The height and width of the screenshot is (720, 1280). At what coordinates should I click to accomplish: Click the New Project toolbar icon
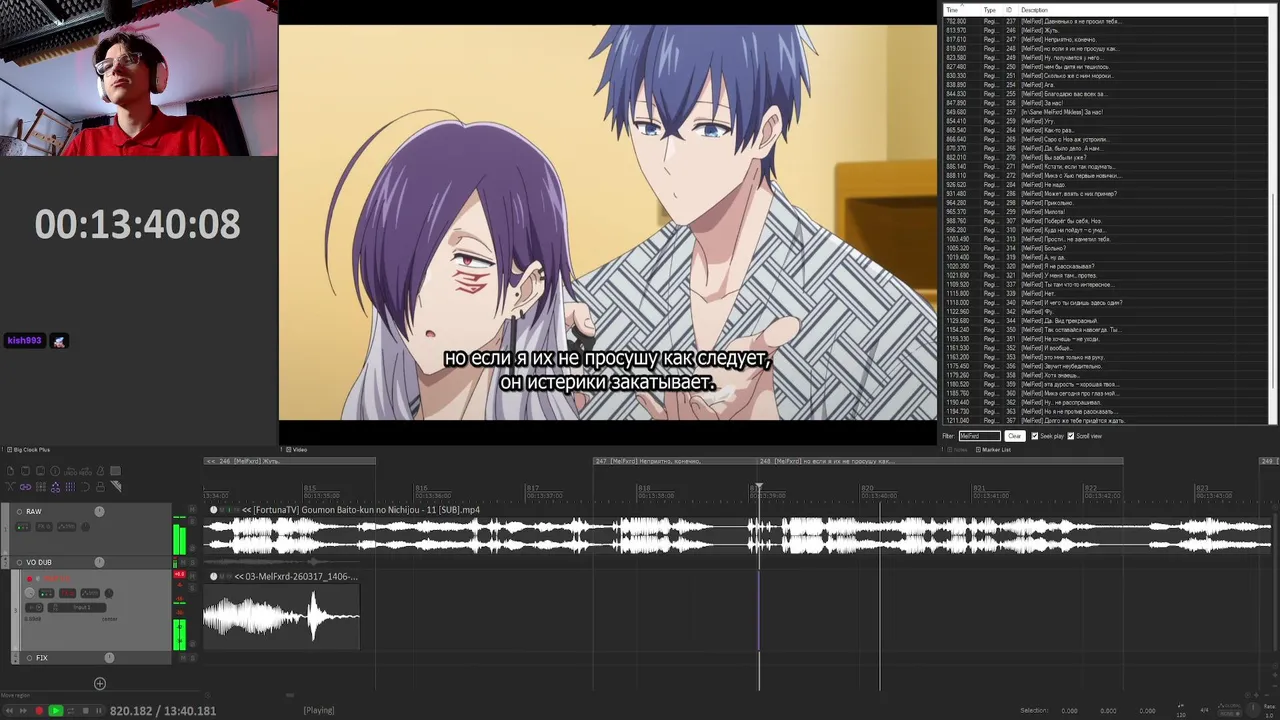10,471
